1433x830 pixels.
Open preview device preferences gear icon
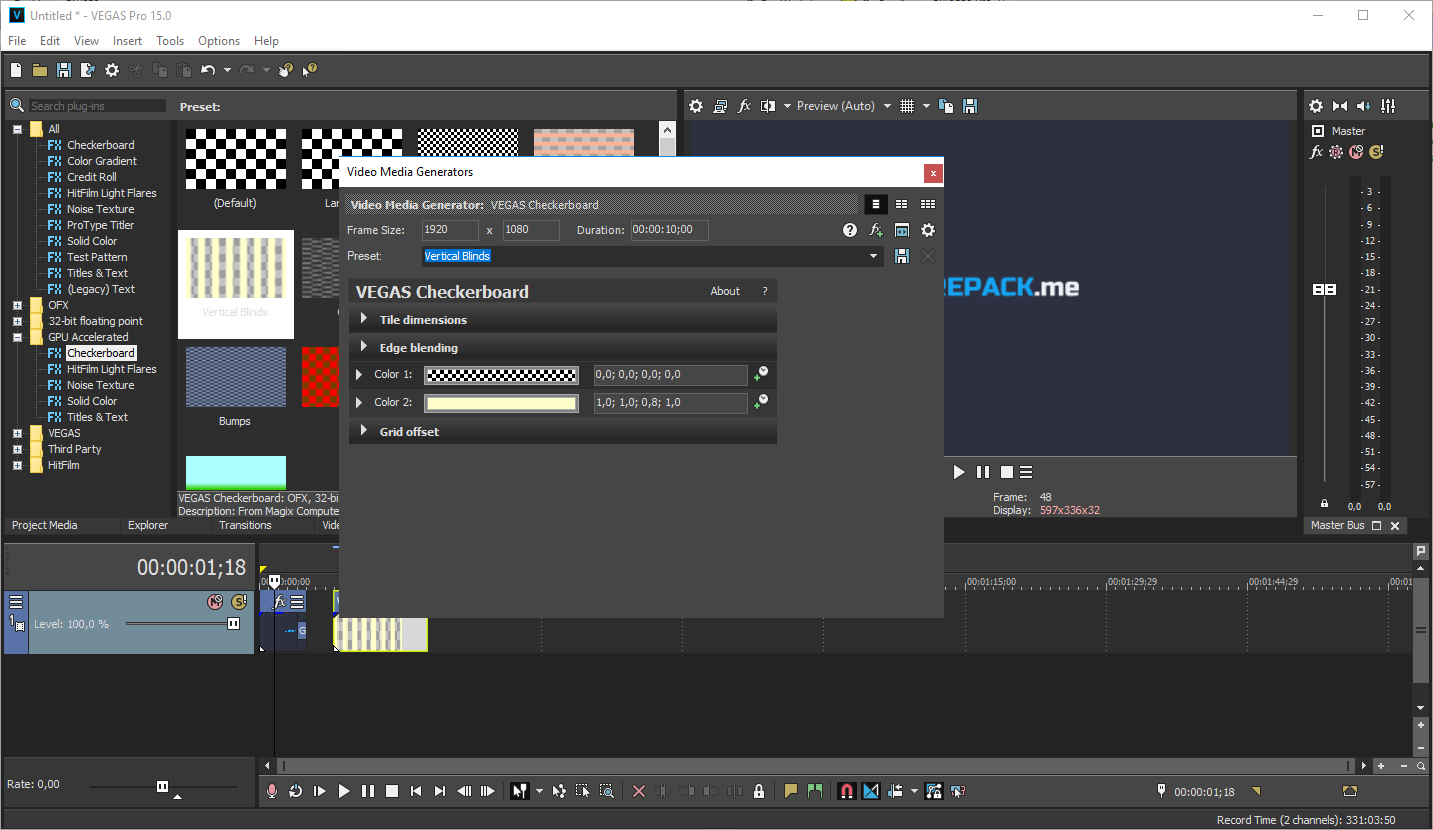point(696,106)
